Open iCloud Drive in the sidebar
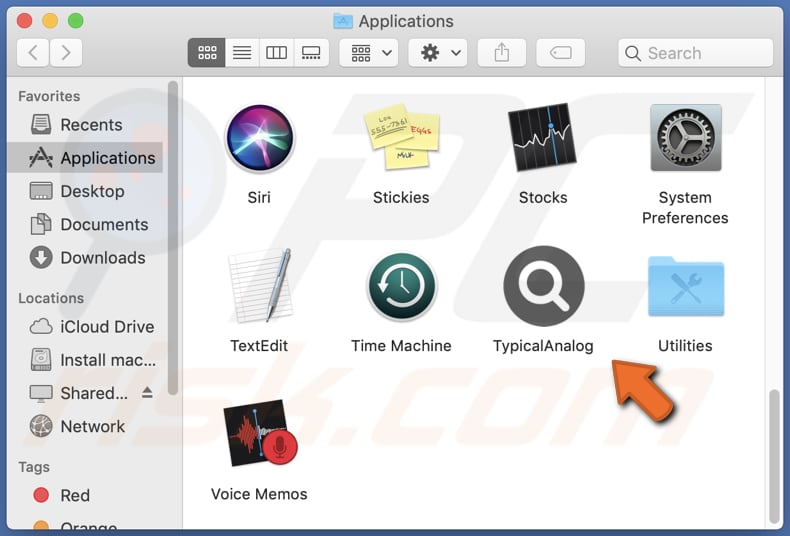790x536 pixels. click(x=85, y=326)
